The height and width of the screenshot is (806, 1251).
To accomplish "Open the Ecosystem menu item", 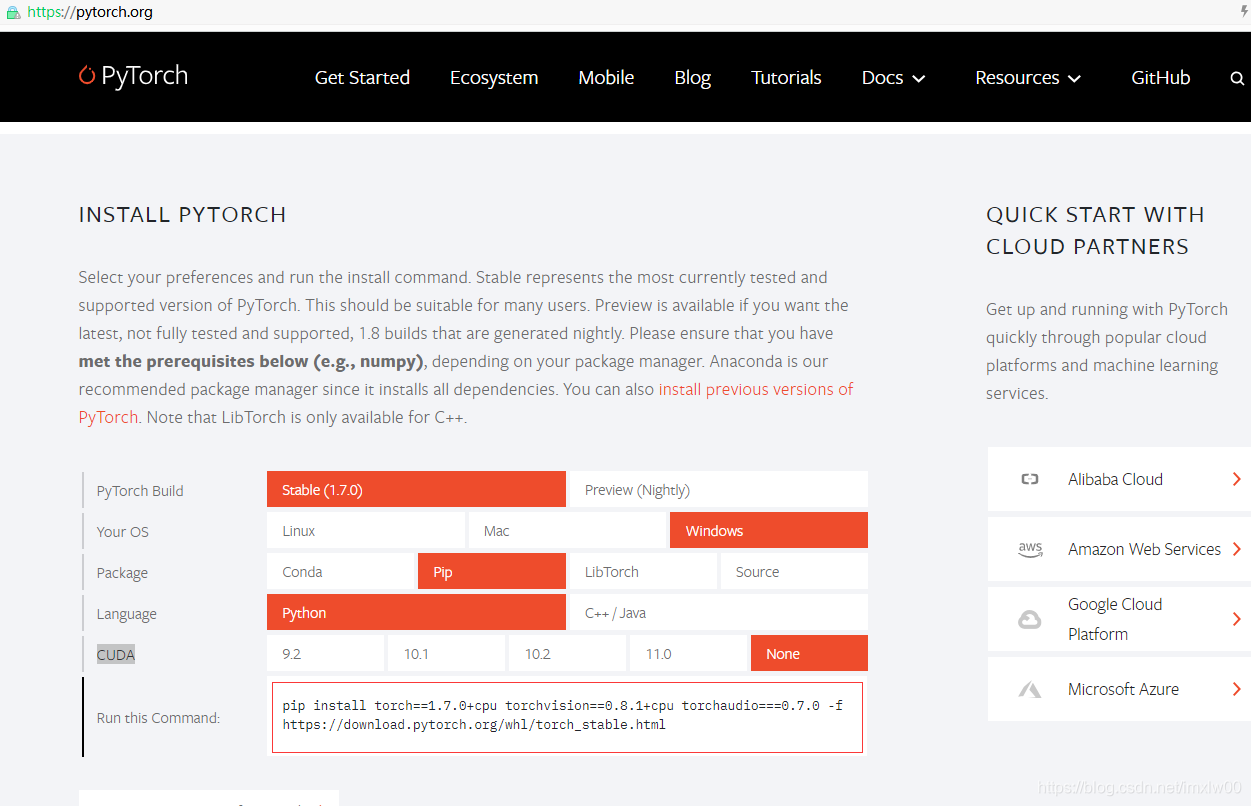I will tap(494, 78).
